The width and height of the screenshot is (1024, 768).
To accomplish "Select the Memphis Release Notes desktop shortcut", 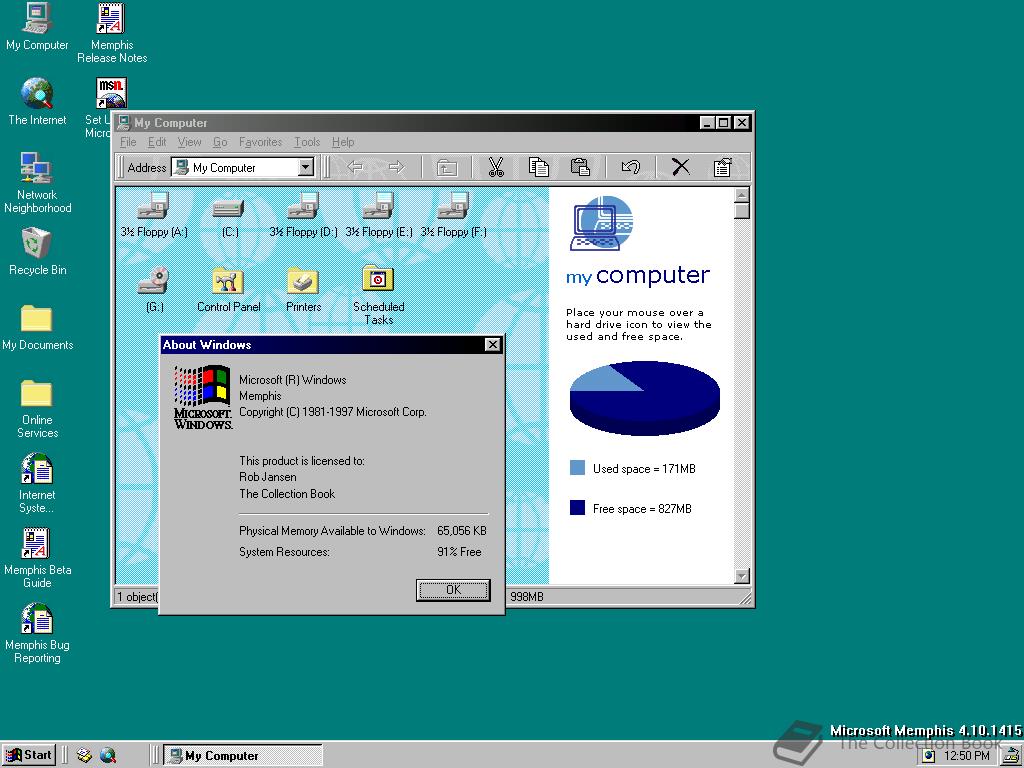I will (112, 33).
